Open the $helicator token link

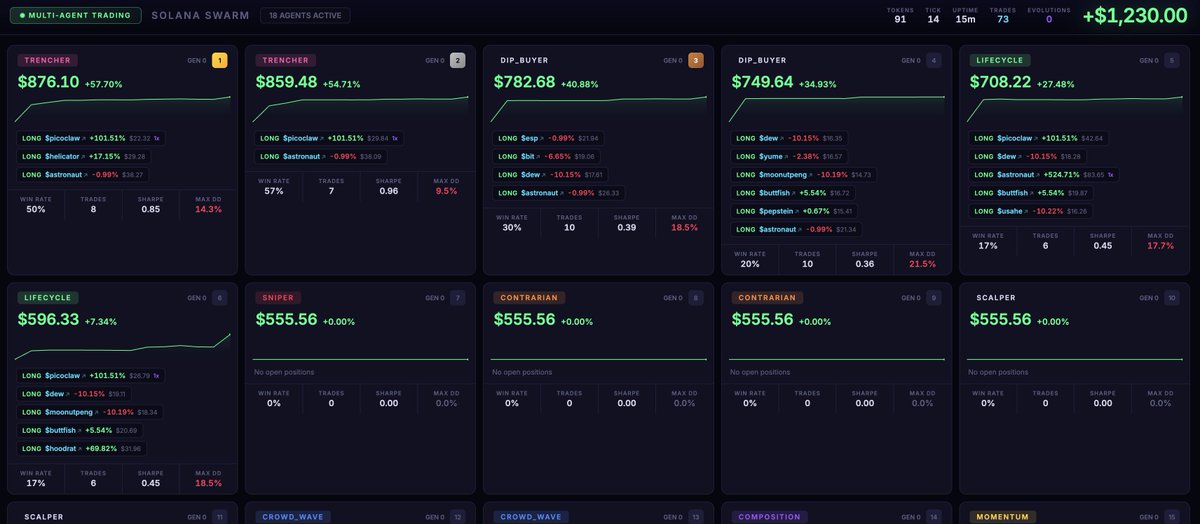click(x=61, y=156)
